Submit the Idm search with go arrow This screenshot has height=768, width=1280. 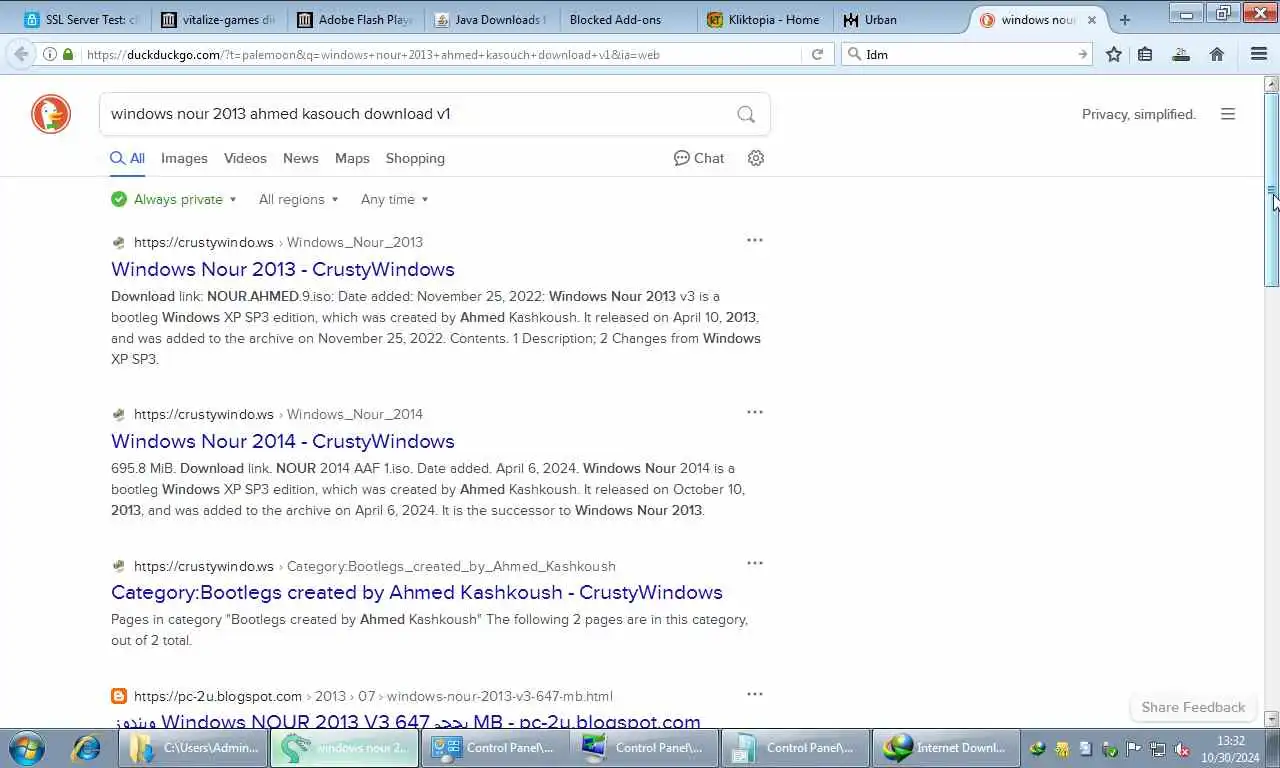click(x=1082, y=54)
